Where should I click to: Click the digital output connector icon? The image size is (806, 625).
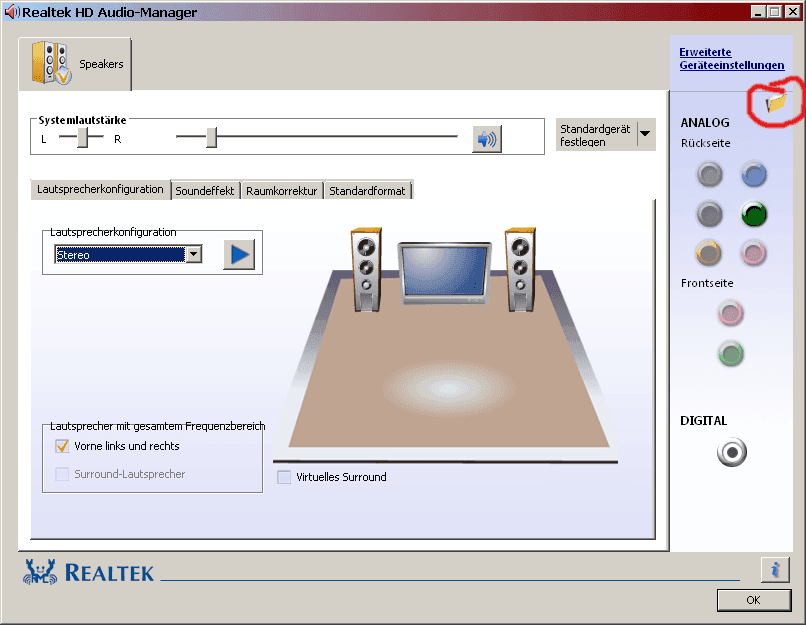click(x=731, y=452)
